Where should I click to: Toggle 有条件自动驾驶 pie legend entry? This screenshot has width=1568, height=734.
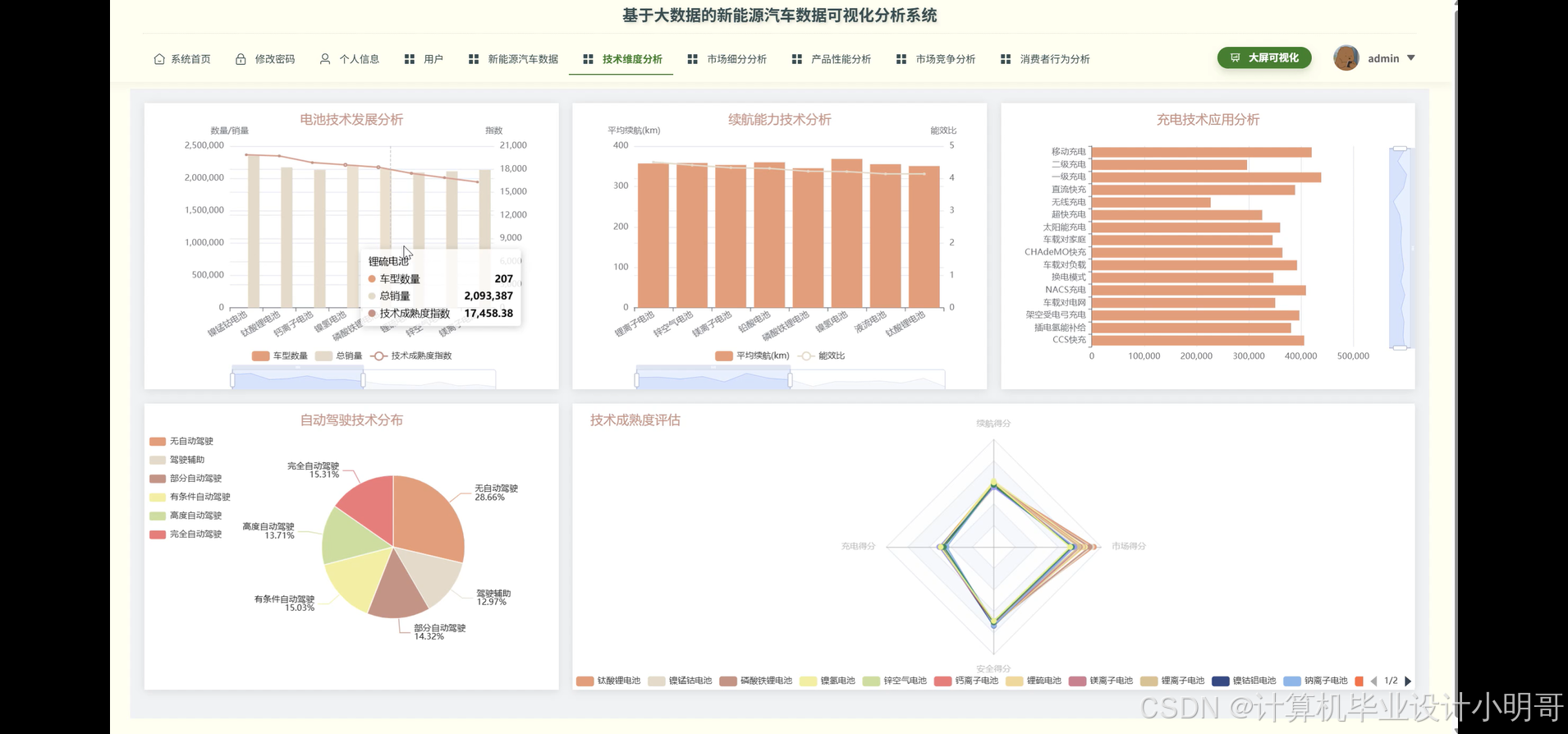190,498
